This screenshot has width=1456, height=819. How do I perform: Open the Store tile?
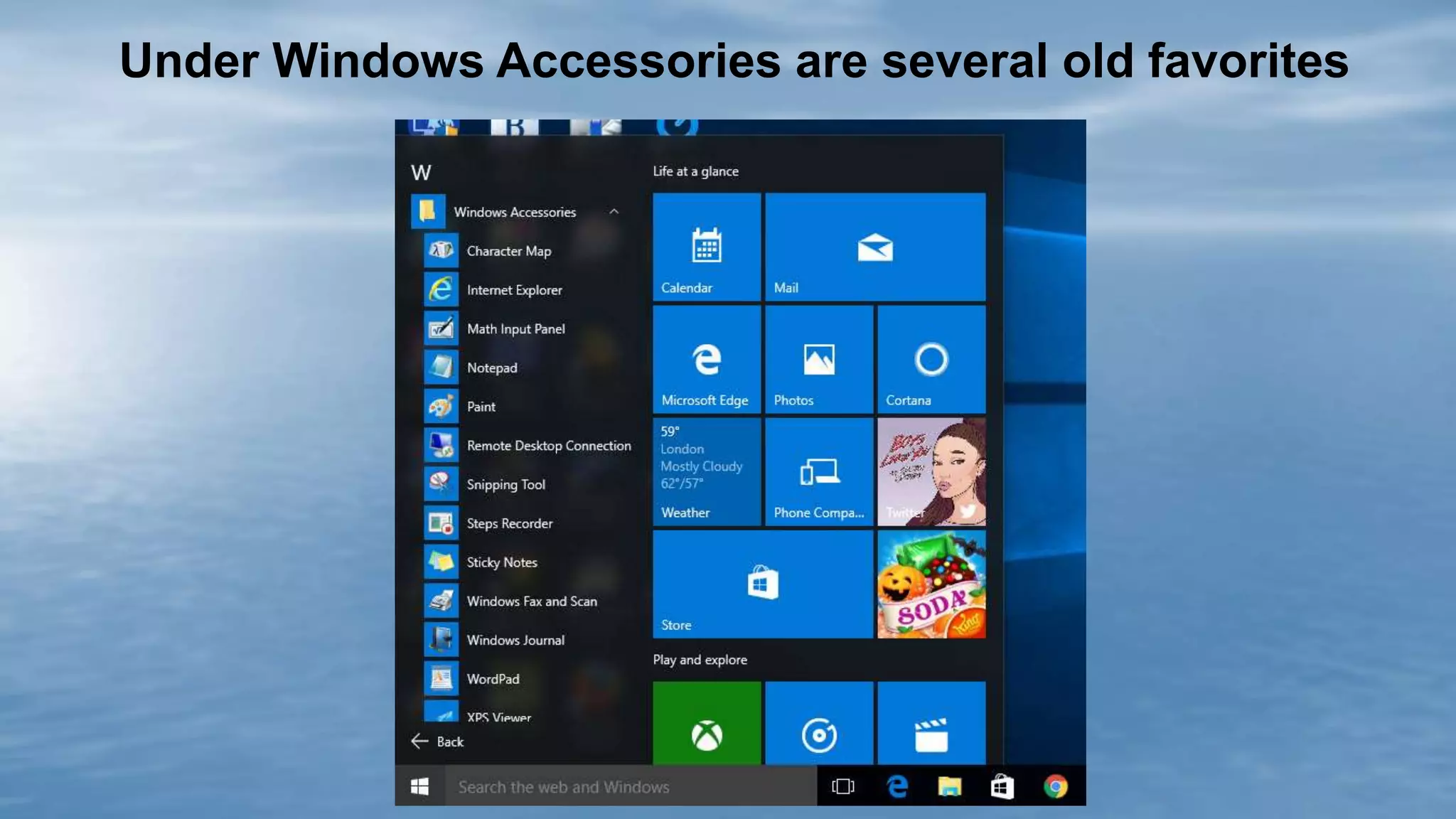763,584
